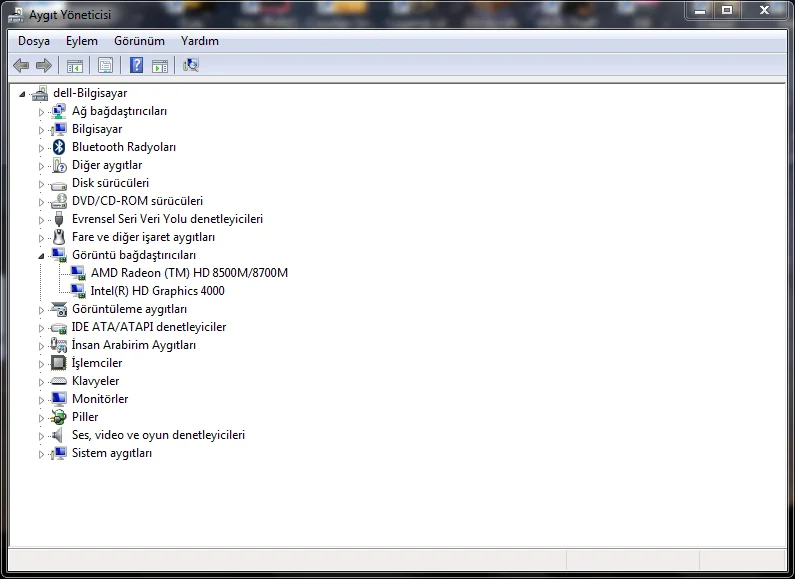Expand the Ağ bağdaştırıcıları arrow
The image size is (795, 579).
click(41, 112)
